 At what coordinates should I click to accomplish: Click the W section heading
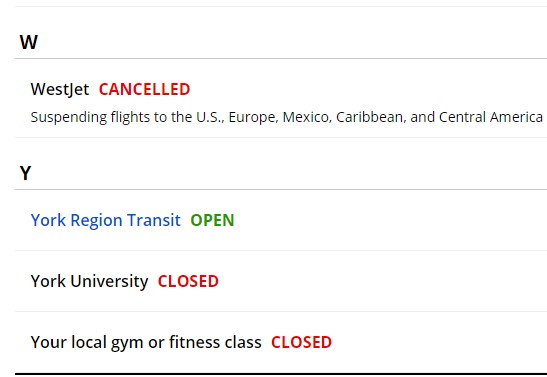tap(29, 42)
